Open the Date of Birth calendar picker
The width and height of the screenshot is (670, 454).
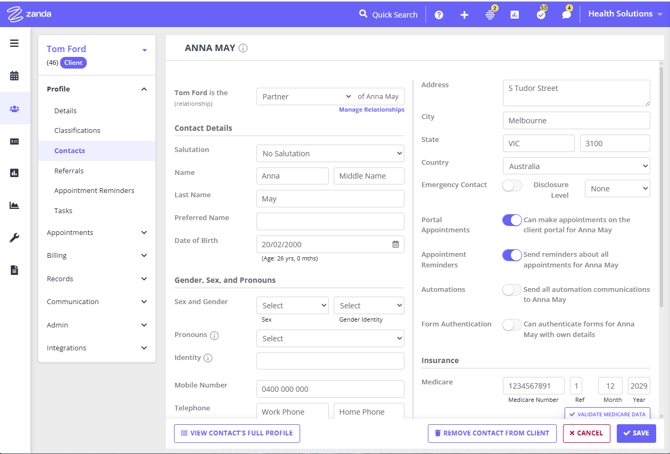[395, 244]
